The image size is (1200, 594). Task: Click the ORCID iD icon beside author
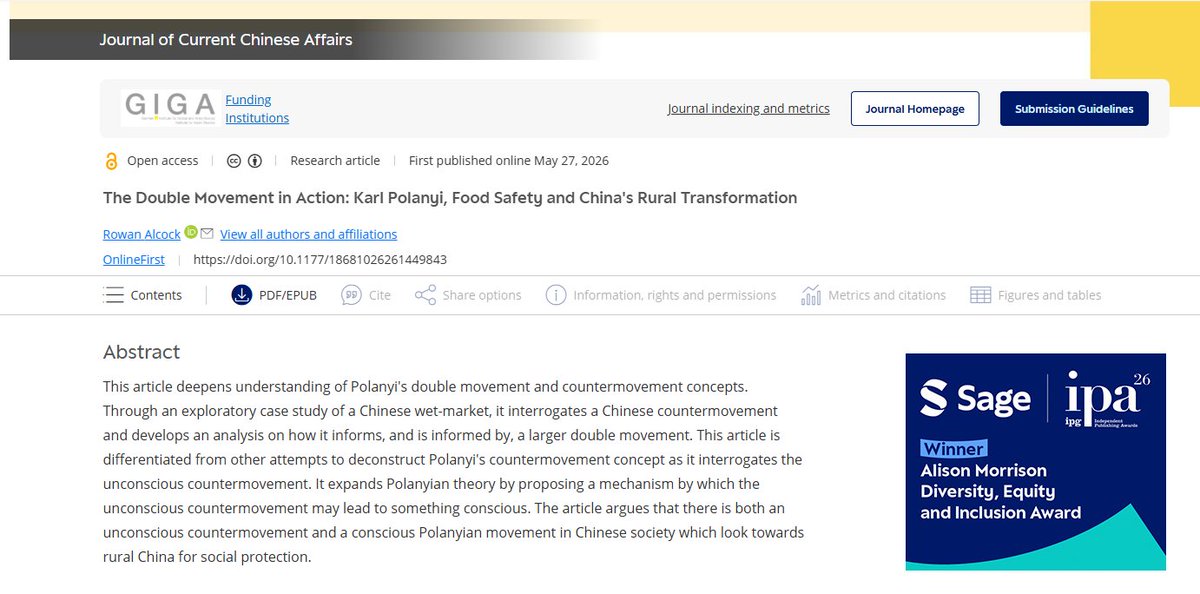coord(191,232)
